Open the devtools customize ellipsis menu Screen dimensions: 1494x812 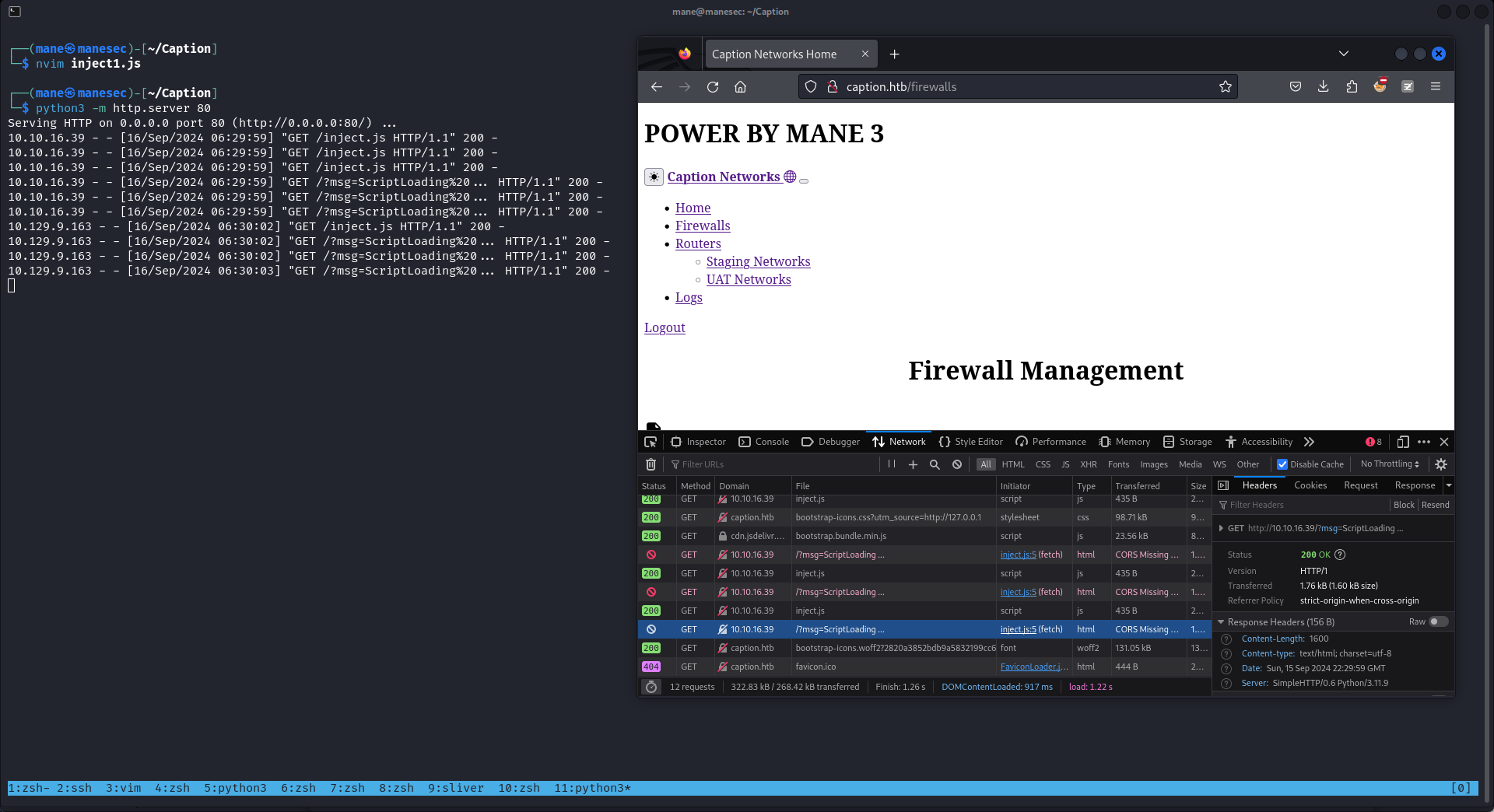click(x=1424, y=442)
